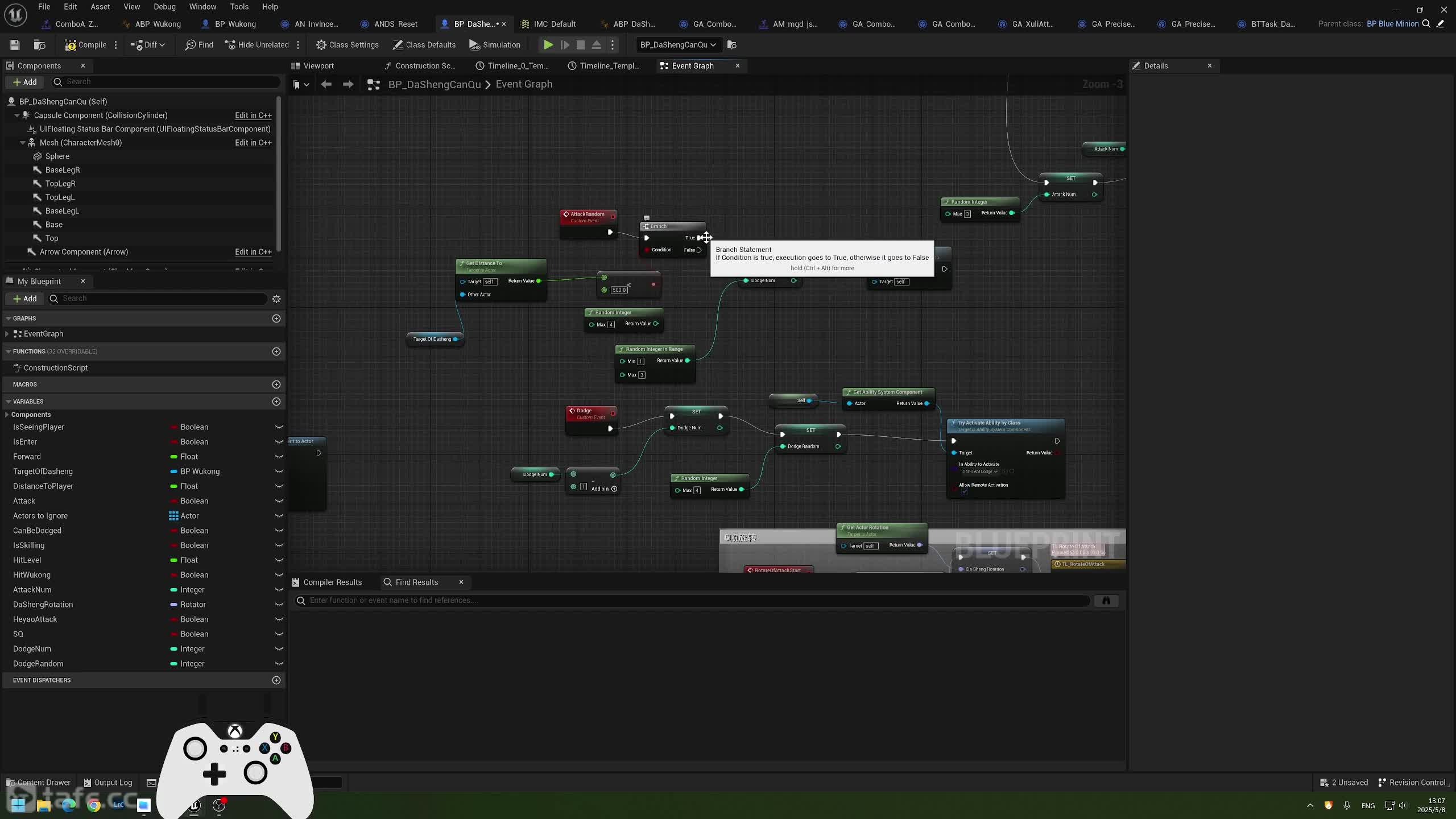The height and width of the screenshot is (819, 1456).
Task: Navigate forward in graph history
Action: click(348, 84)
